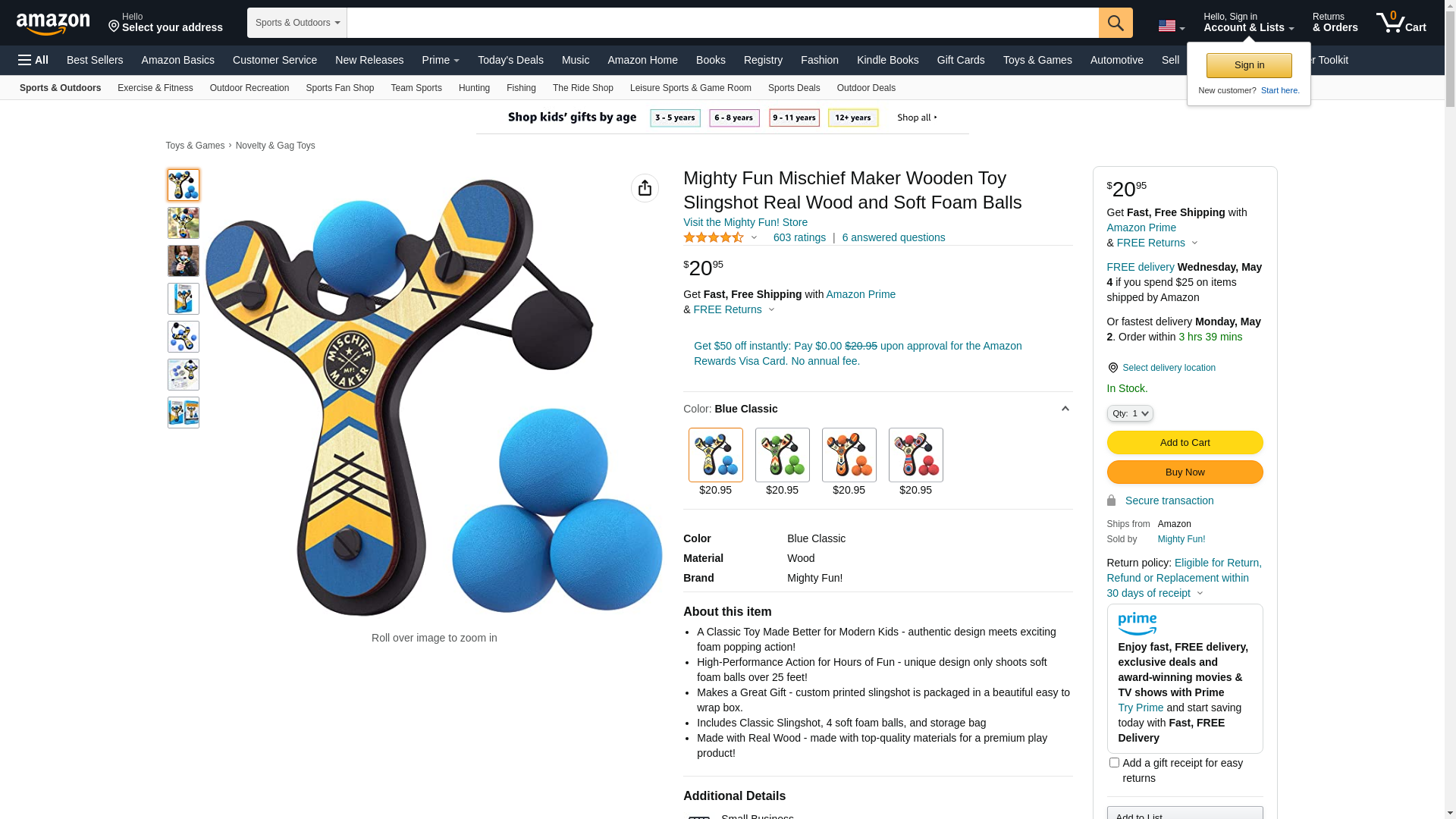Open Today's Deals in navigation bar
This screenshot has width=1456, height=819.
510,60
